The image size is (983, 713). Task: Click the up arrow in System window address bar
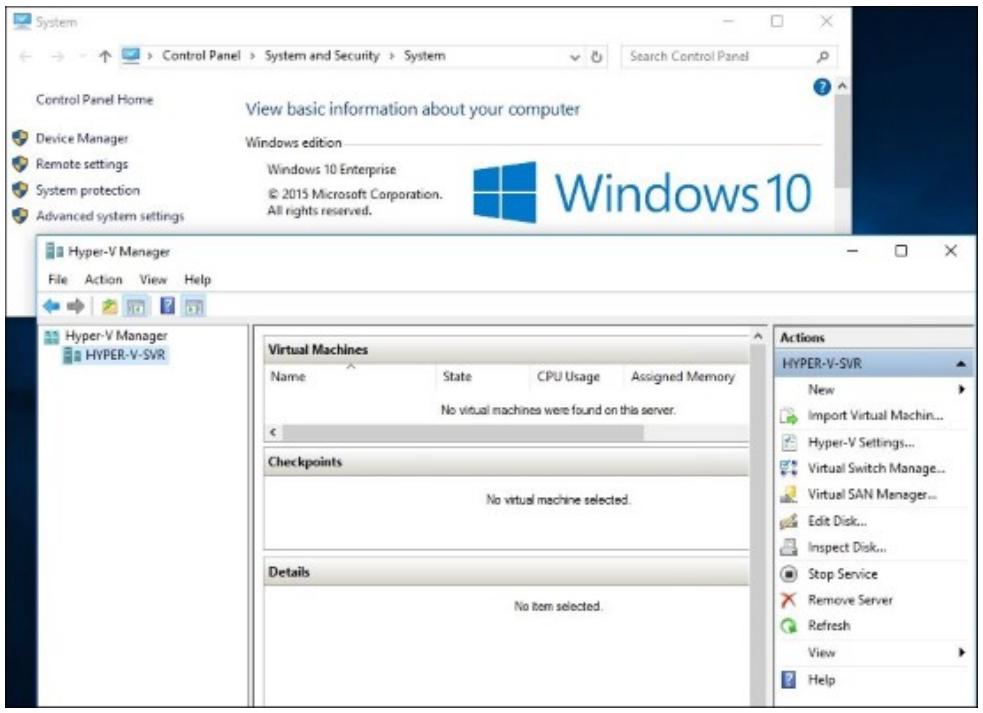click(105, 56)
